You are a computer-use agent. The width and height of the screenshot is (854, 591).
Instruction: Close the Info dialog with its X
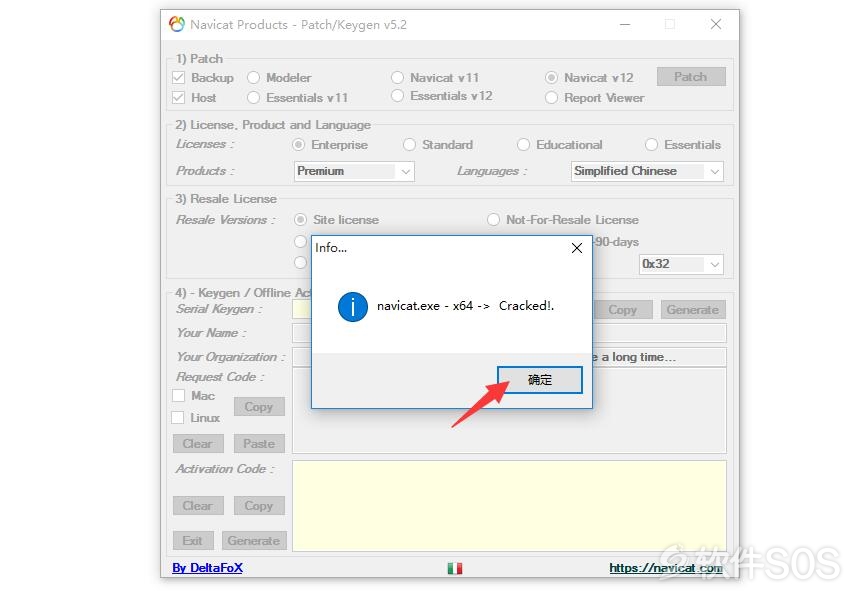577,248
